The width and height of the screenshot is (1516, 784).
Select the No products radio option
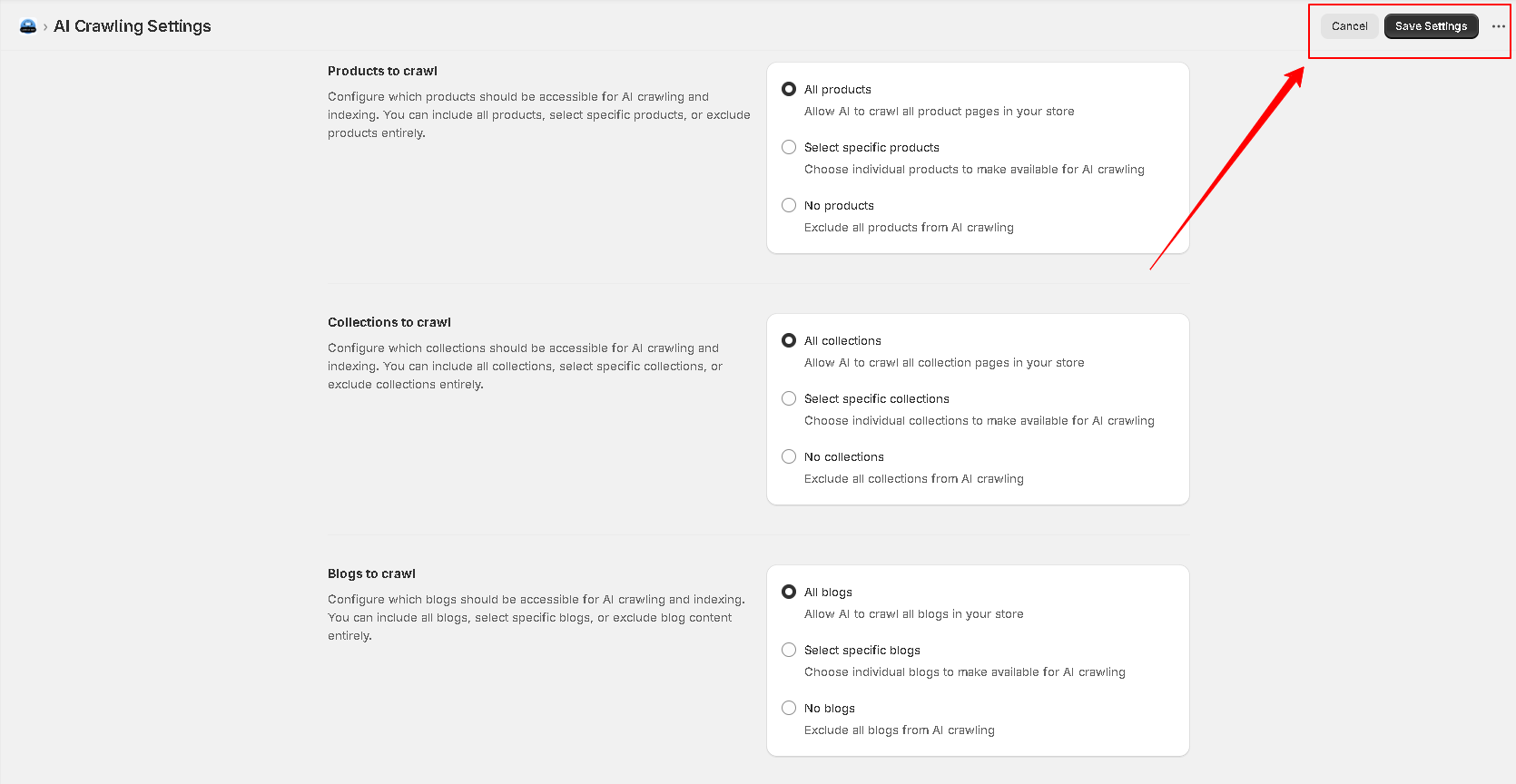tap(789, 205)
